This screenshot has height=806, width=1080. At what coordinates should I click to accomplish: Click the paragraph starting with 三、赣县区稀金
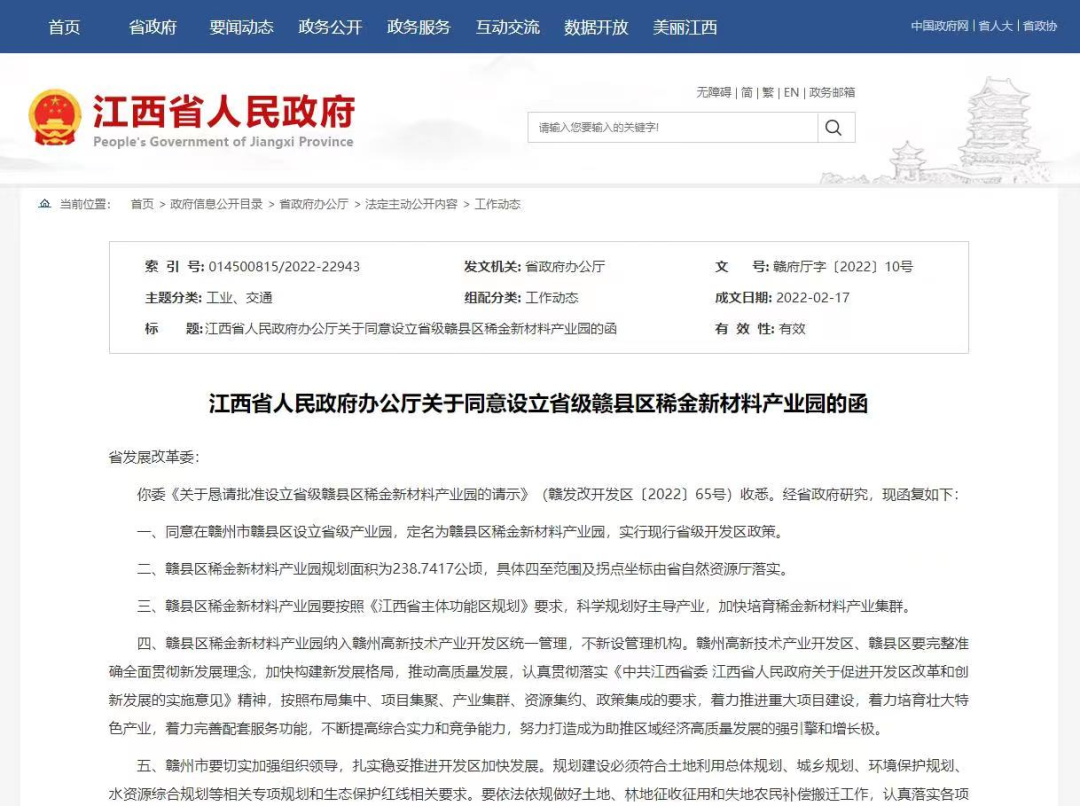[x=525, y=606]
